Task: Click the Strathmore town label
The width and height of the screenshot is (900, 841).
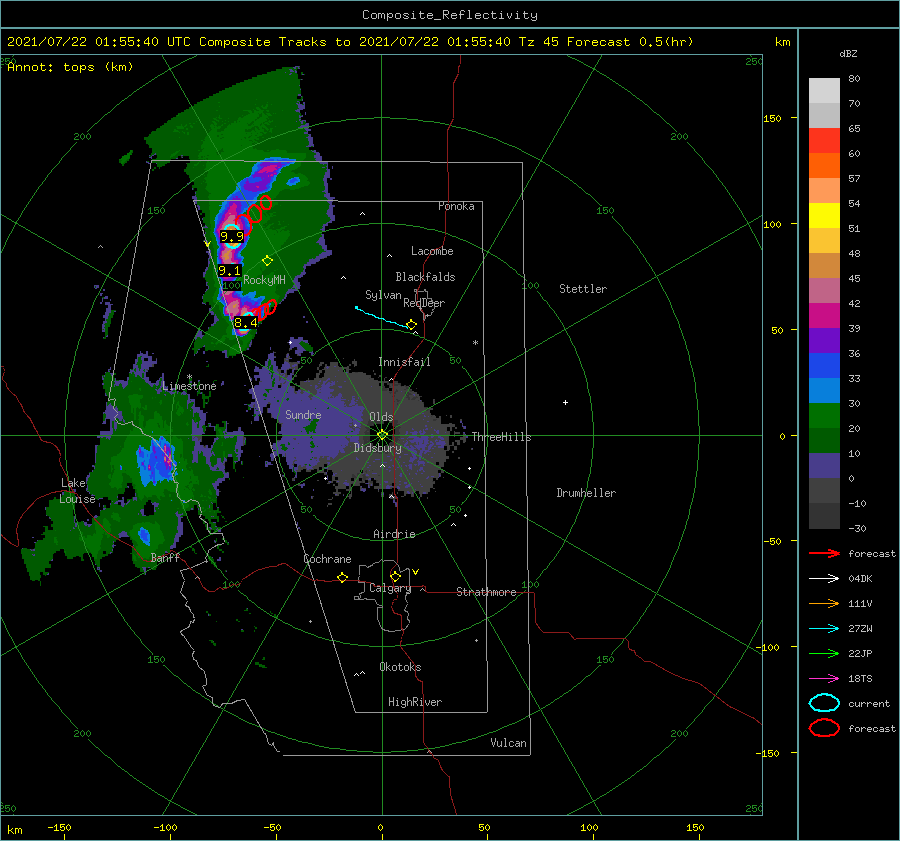Action: [x=486, y=592]
